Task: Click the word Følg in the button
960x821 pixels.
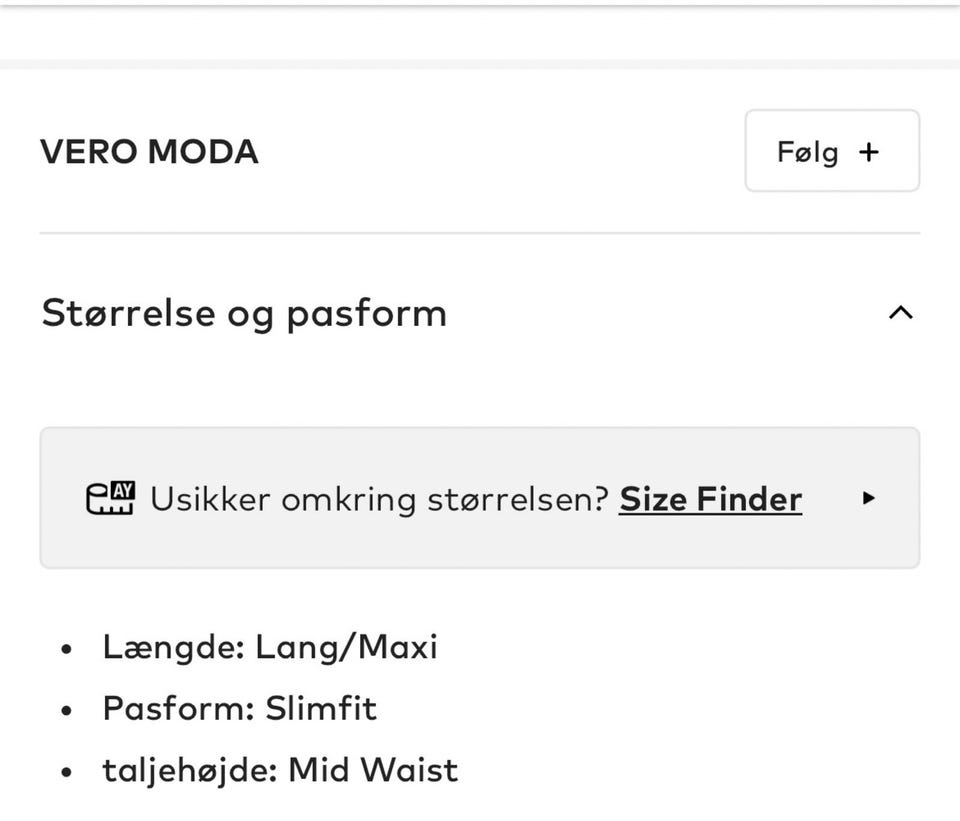Action: pyautogui.click(x=807, y=152)
